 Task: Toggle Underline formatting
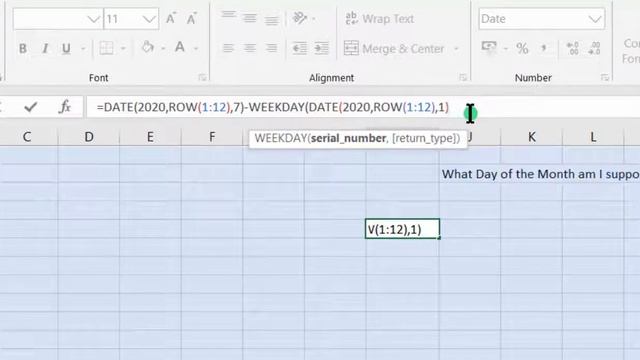pos(66,49)
